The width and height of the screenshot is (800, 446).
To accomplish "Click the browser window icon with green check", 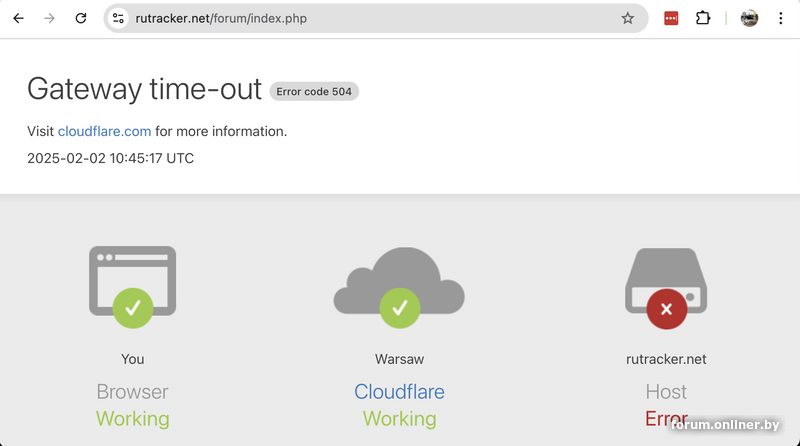I will coord(133,286).
